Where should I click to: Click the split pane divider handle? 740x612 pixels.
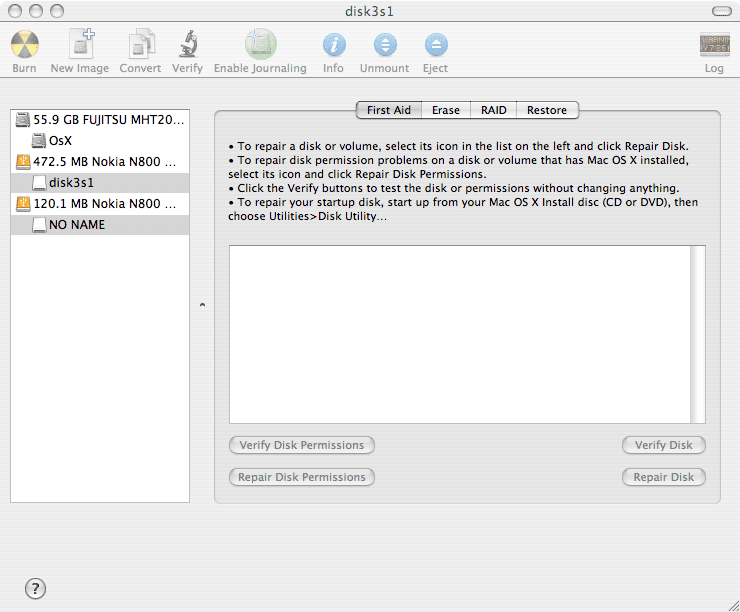point(202,305)
